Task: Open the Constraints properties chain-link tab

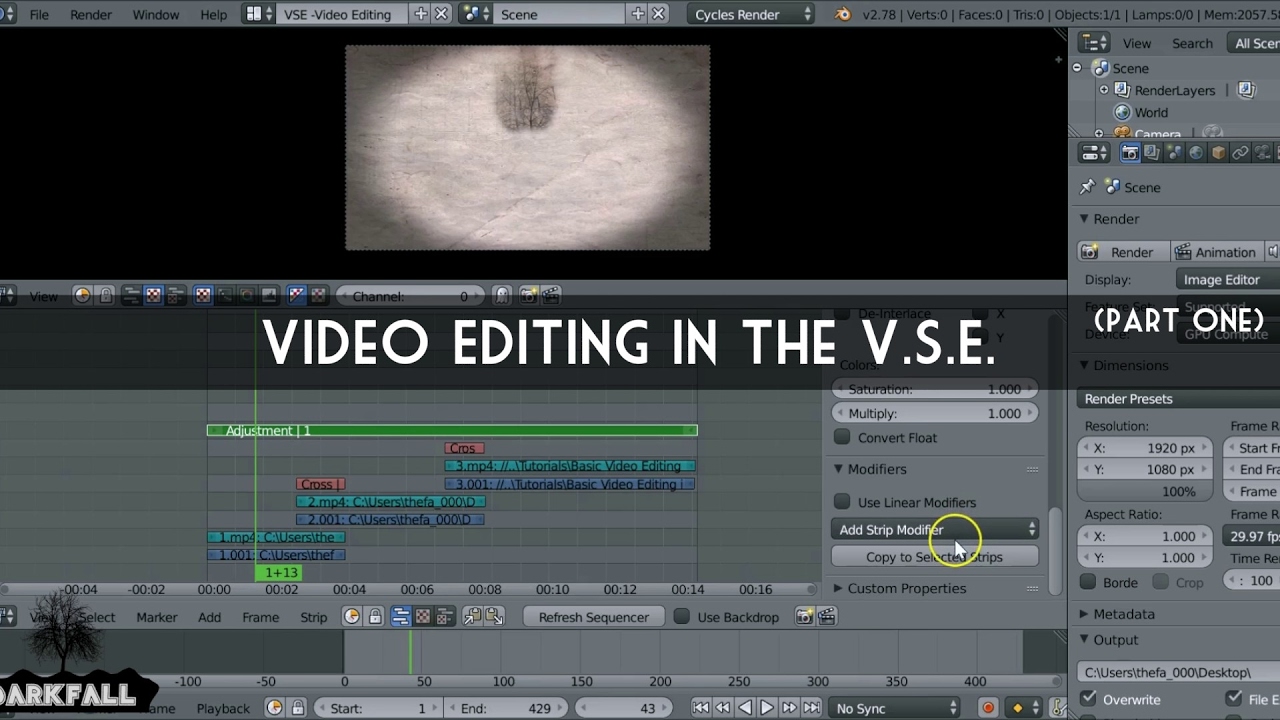Action: pyautogui.click(x=1240, y=153)
